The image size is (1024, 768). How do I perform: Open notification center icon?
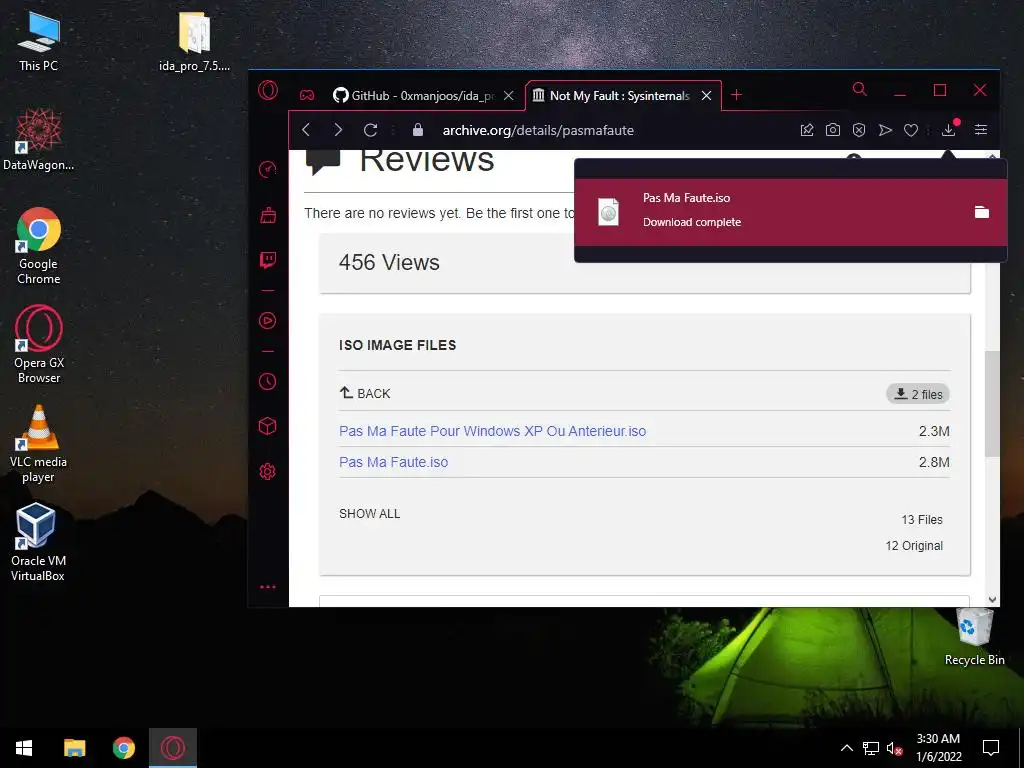[x=991, y=748]
